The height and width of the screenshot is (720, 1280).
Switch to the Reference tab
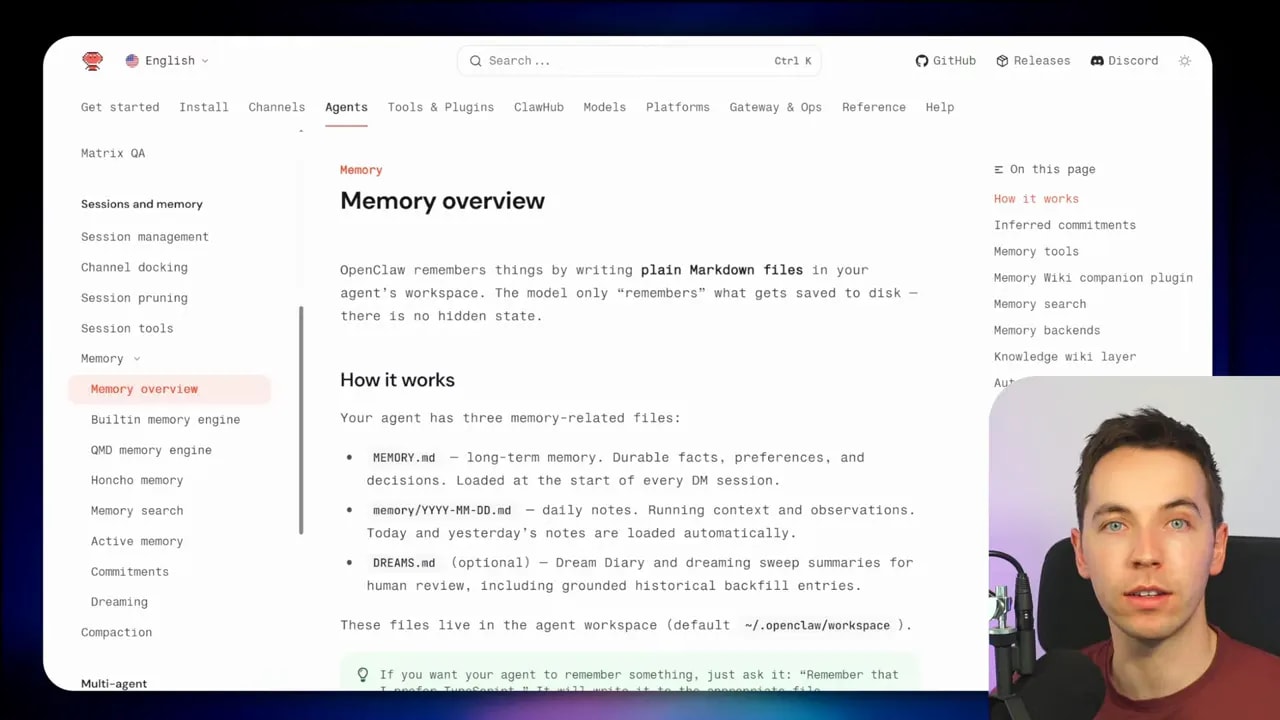click(874, 107)
